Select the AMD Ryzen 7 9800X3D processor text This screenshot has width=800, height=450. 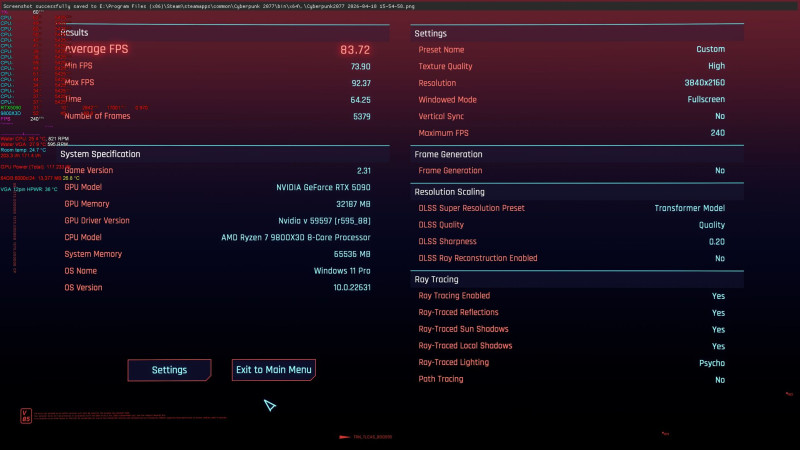(296, 237)
